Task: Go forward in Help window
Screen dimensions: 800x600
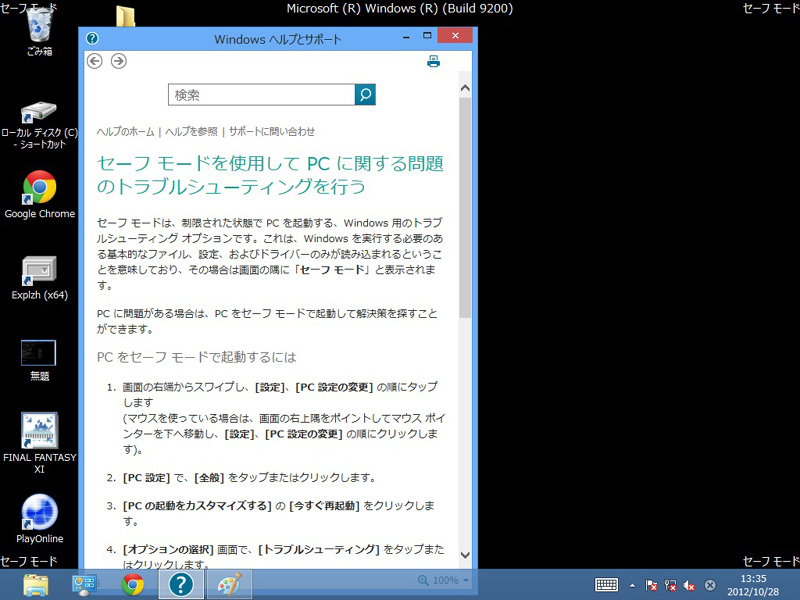Action: (x=119, y=61)
